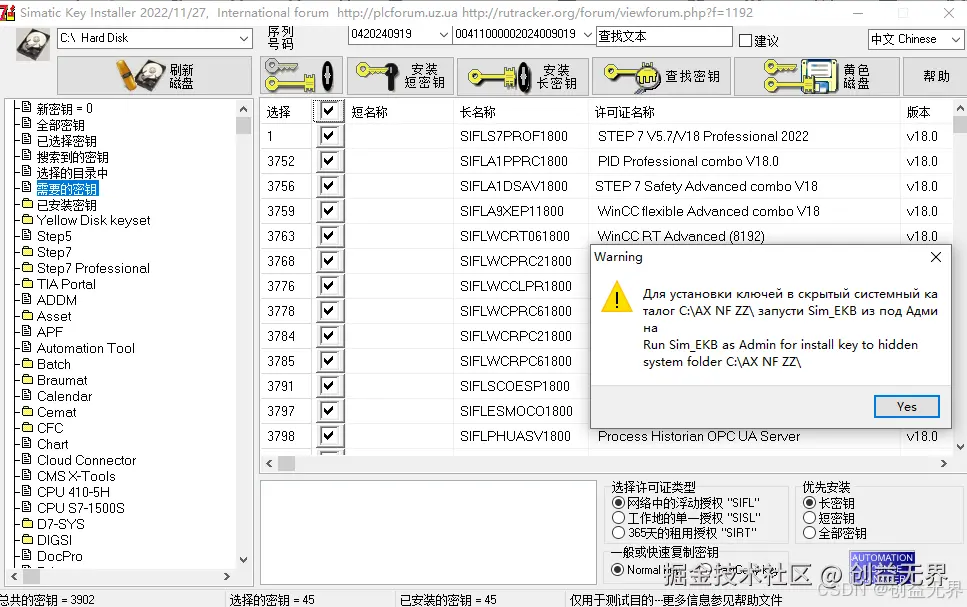
Task: Open the serial number 0420240919 dropdown
Action: (443, 35)
